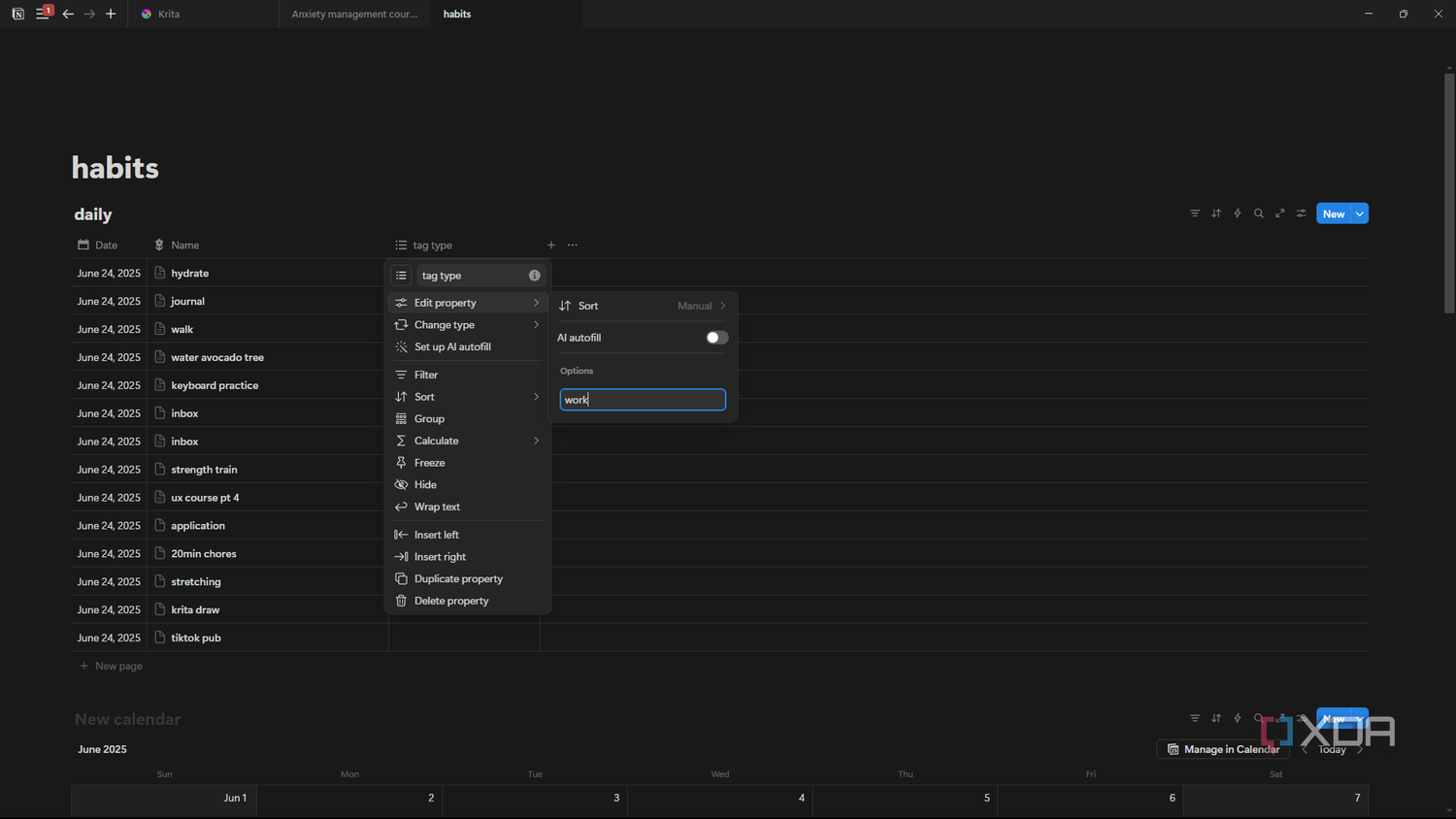
Task: Open filter icon in daily toolbar
Action: (1195, 213)
